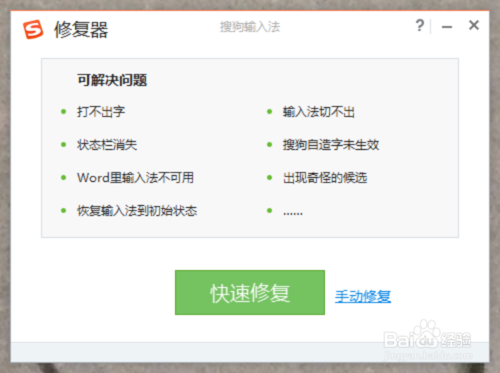
Task: Open the 手动修复 link
Action: (363, 296)
